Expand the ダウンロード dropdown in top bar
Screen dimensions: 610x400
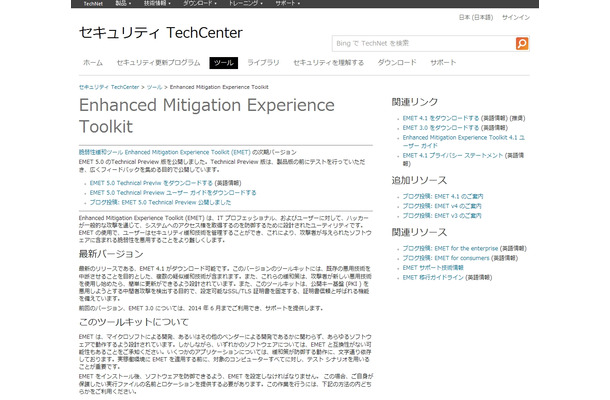(x=200, y=4)
